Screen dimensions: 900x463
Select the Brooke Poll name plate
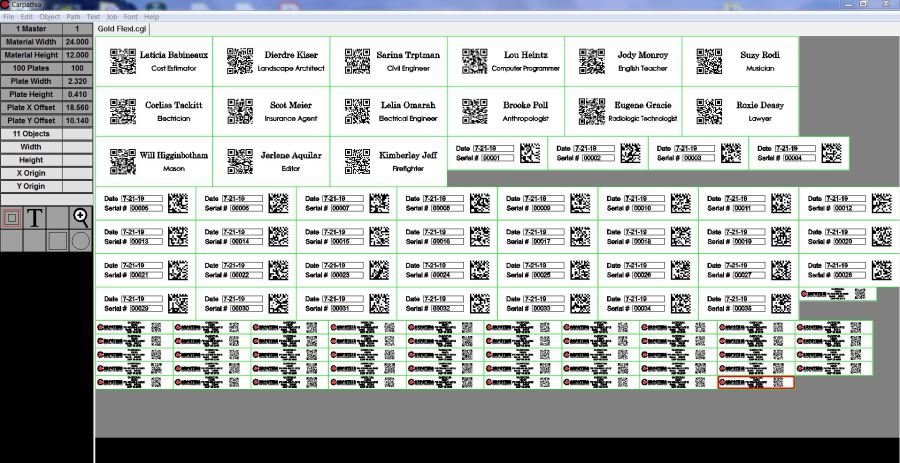tap(506, 111)
